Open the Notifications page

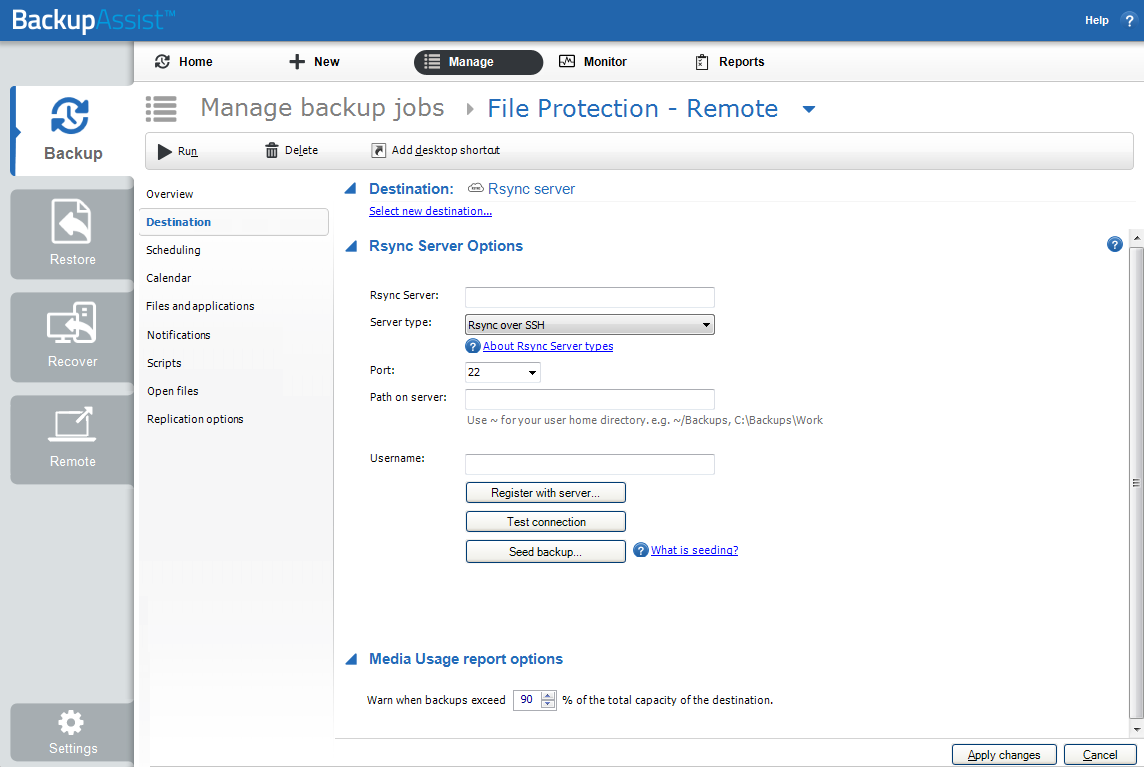coord(178,335)
